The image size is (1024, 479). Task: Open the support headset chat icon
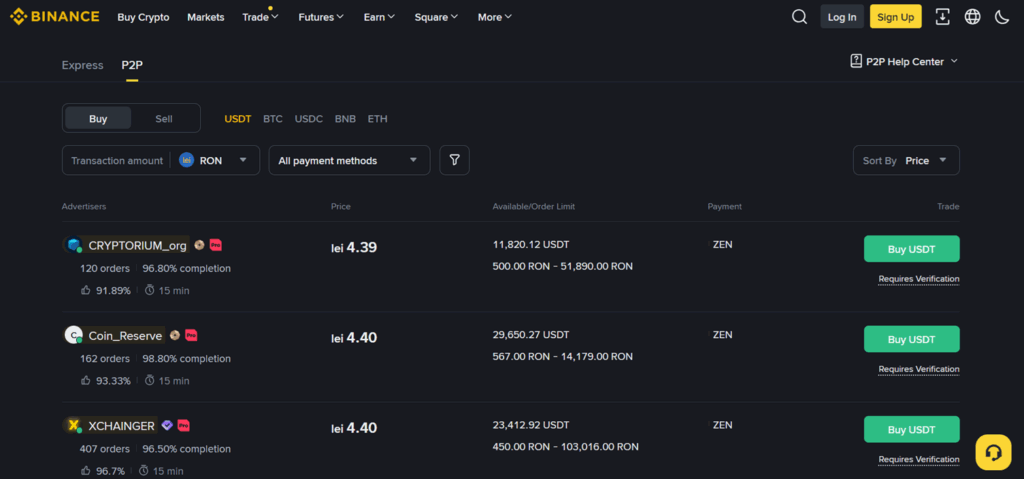[993, 452]
